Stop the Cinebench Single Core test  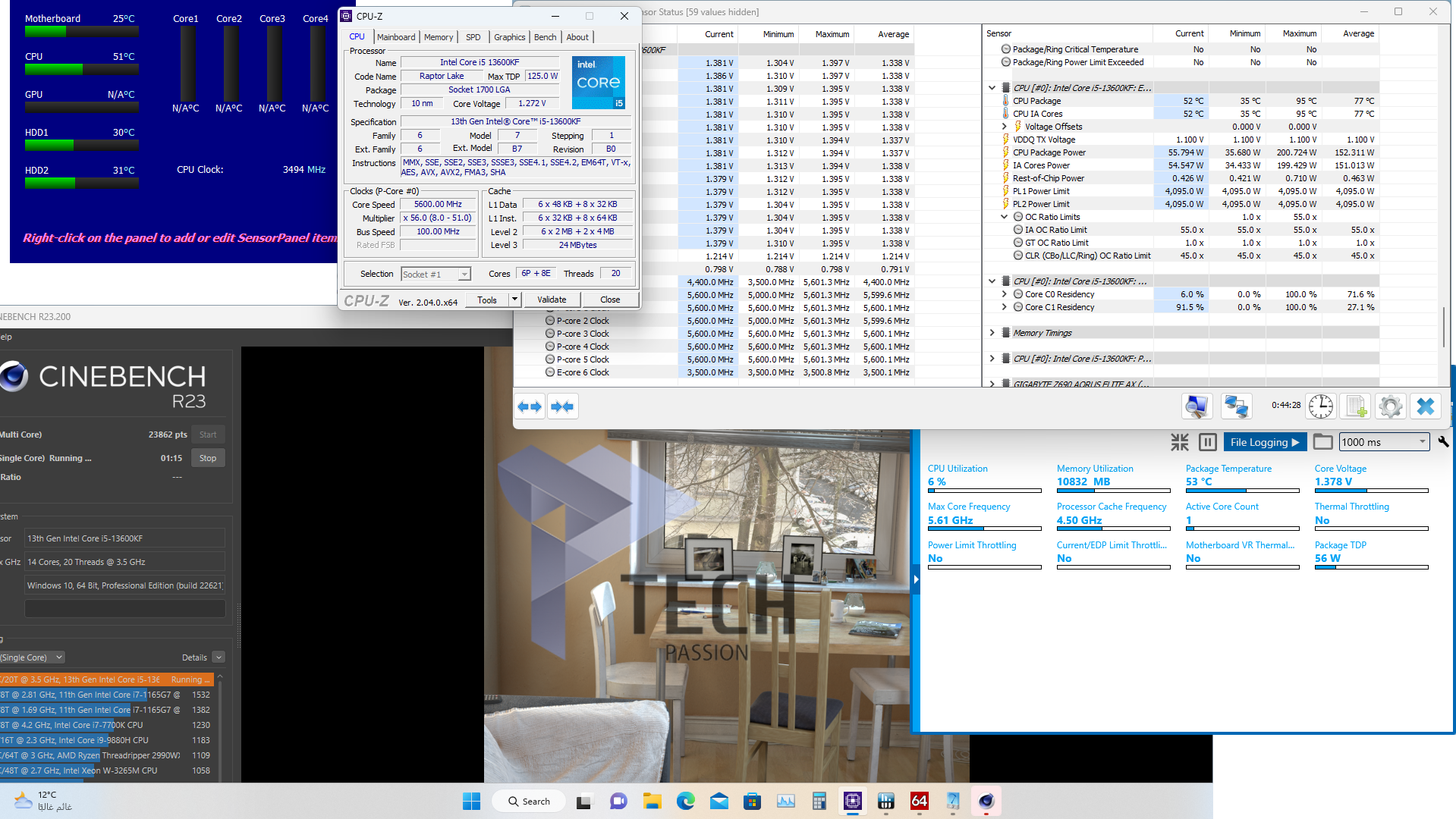[208, 458]
